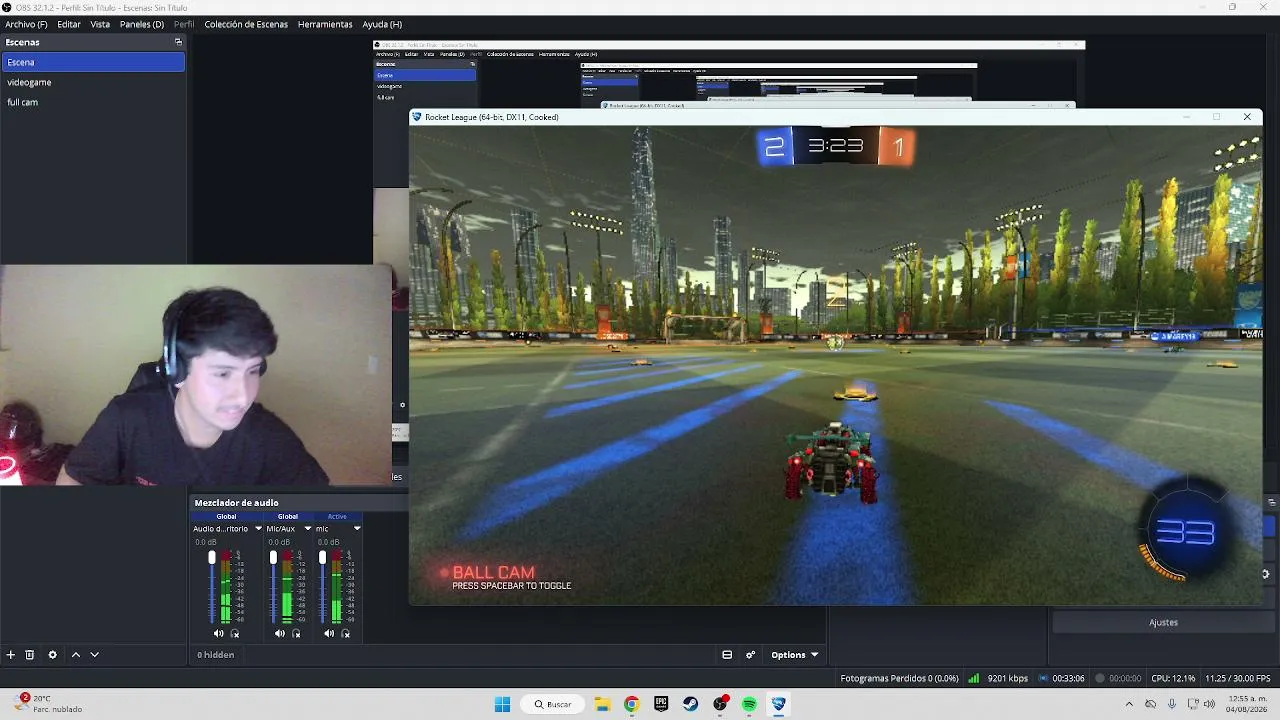Switch to Rocket League in the taskbar

pos(778,704)
